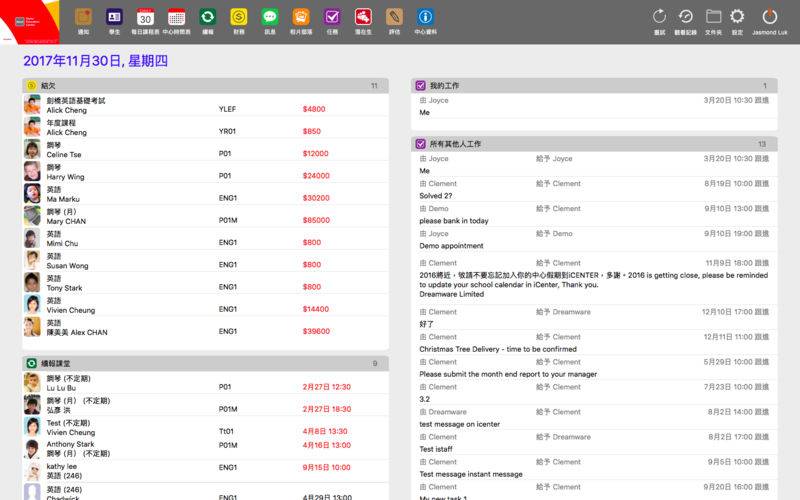The height and width of the screenshot is (500, 800).
Task: Open the 中心時間表 center timetable icon
Action: point(177,17)
